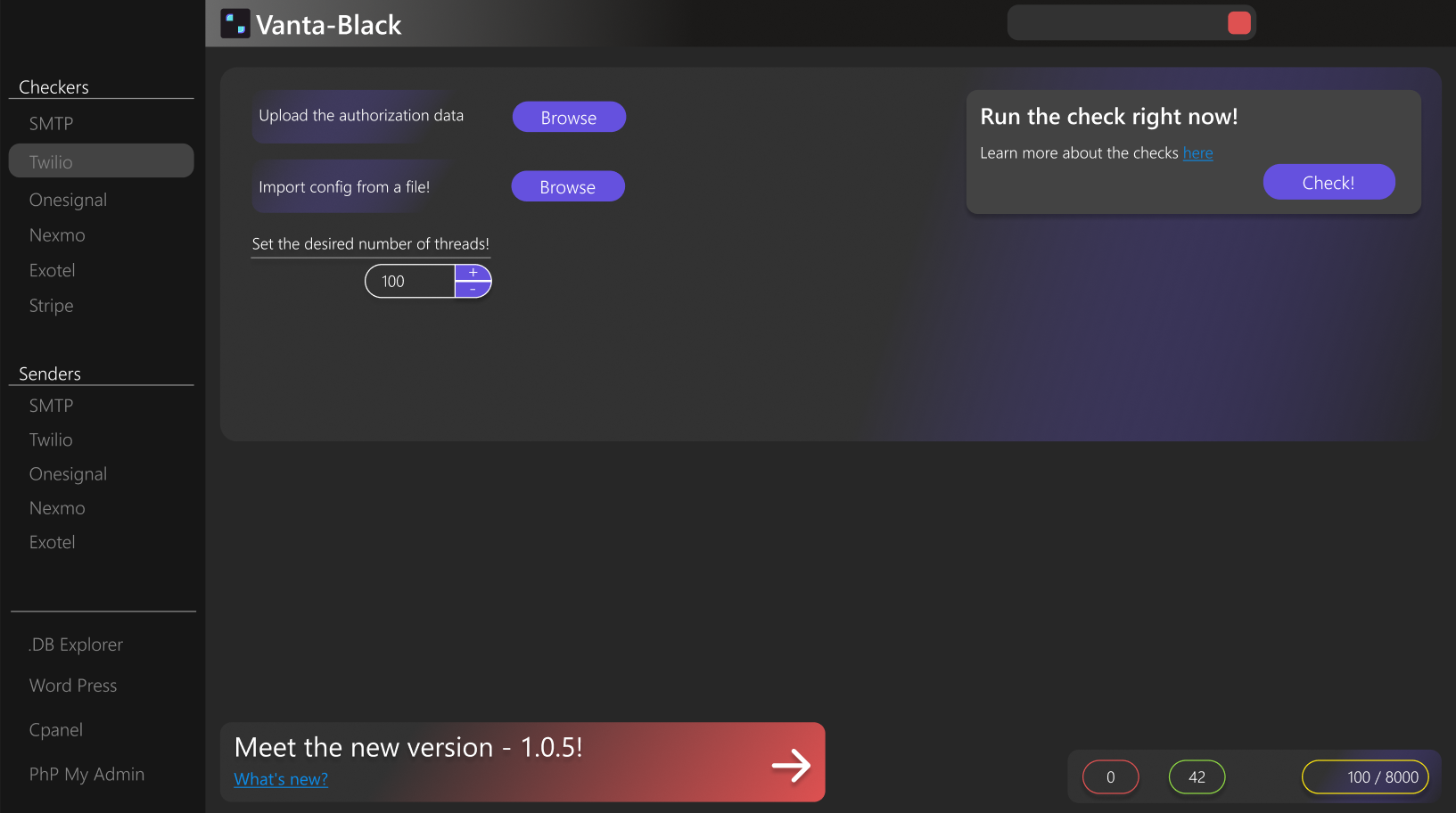
Task: Click the red counter badge showing 0
Action: [x=1110, y=777]
